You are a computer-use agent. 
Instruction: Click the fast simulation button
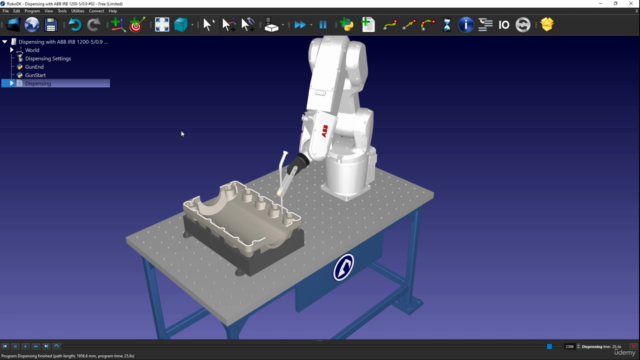coord(300,25)
